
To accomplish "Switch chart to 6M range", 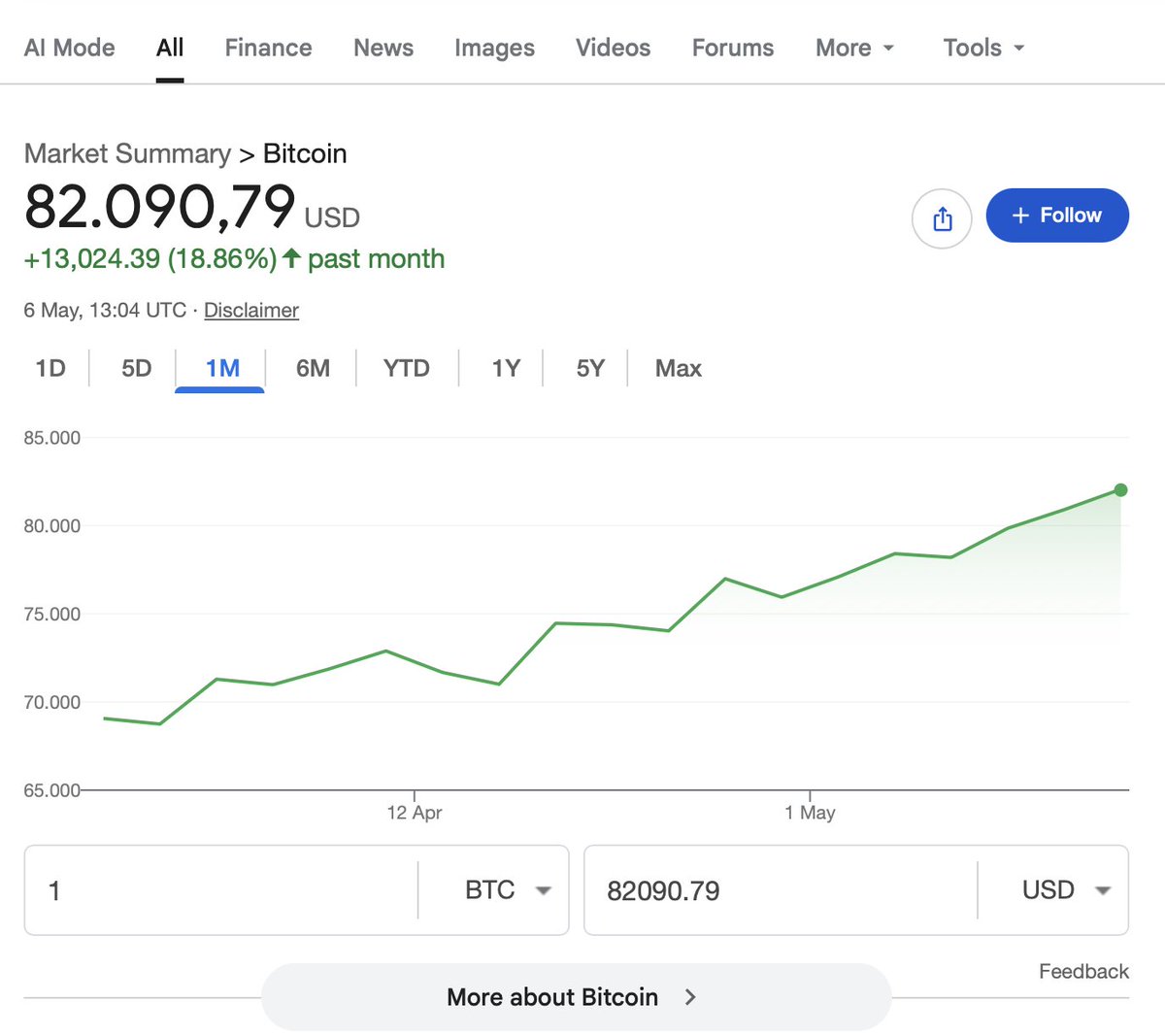I will pos(313,368).
